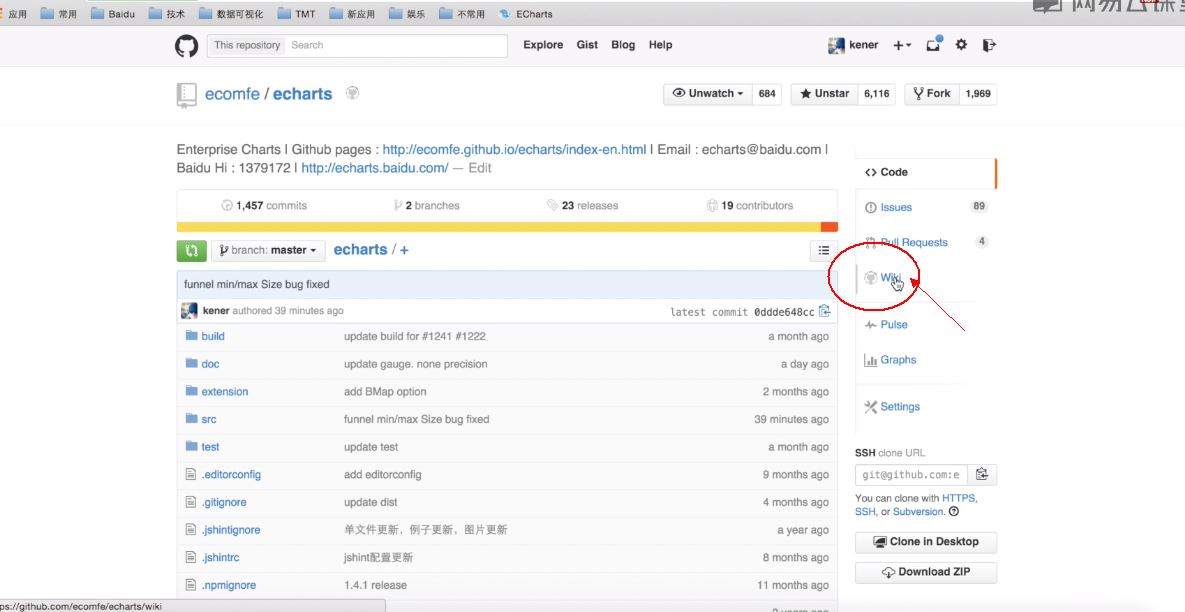Click the doc folder icon
Image resolution: width=1185 pixels, height=612 pixels.
coord(191,363)
